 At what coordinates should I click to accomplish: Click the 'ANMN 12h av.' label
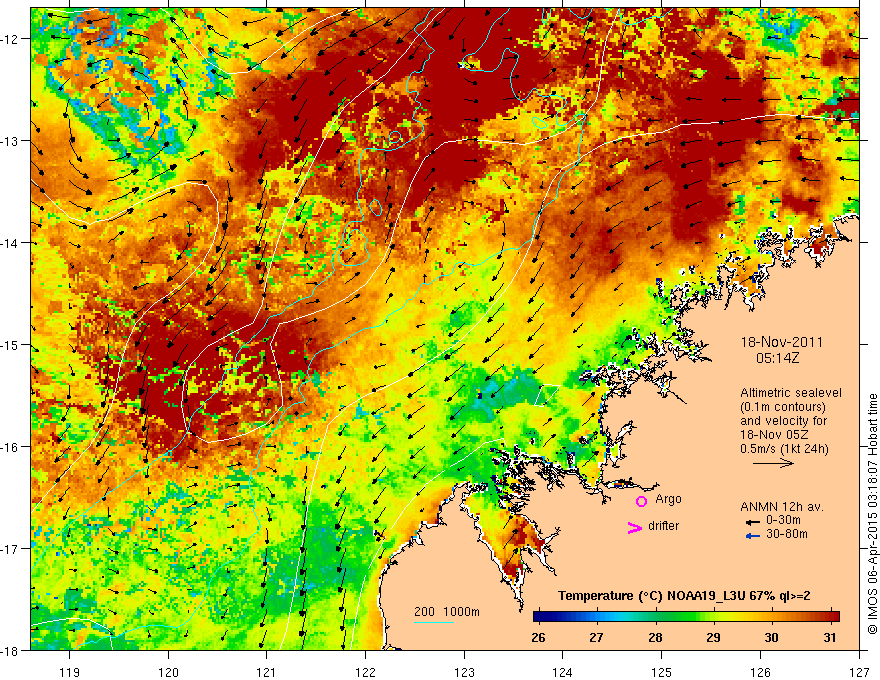pyautogui.click(x=782, y=507)
